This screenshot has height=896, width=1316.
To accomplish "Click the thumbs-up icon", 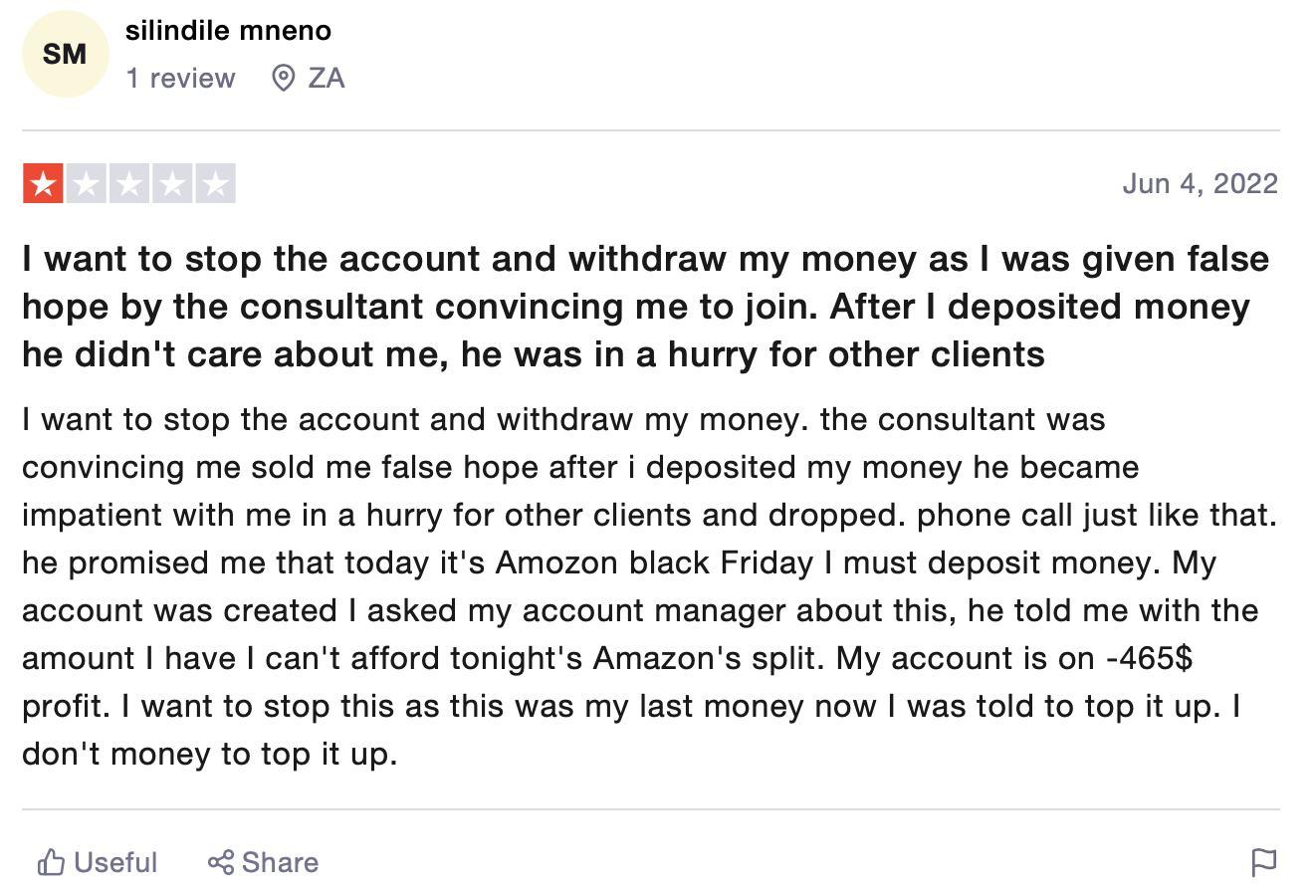I will point(51,862).
